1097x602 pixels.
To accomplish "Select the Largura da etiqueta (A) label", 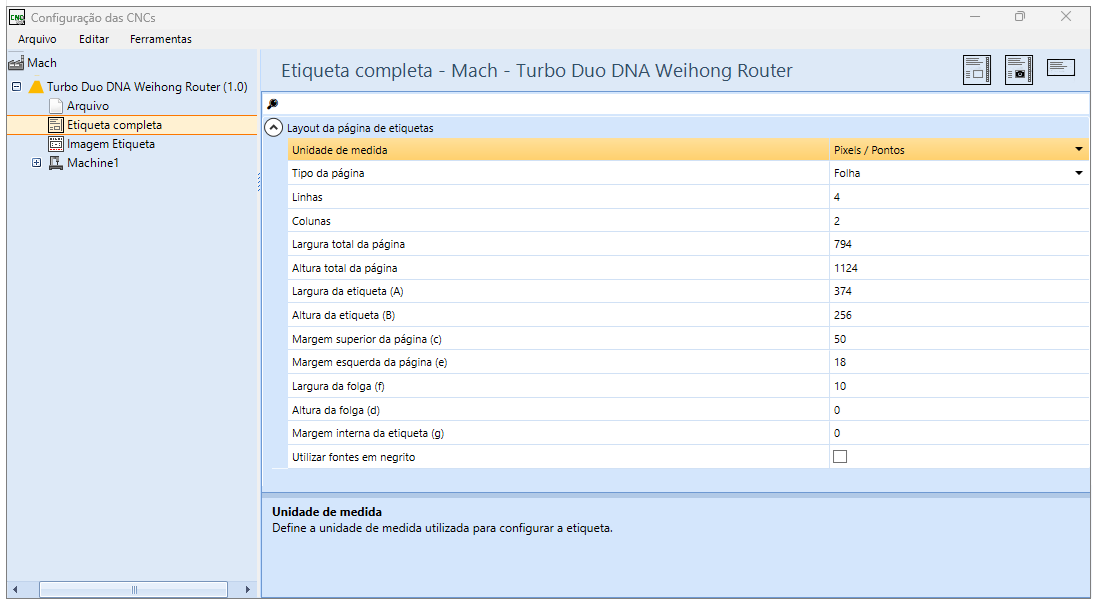I will coord(348,291).
